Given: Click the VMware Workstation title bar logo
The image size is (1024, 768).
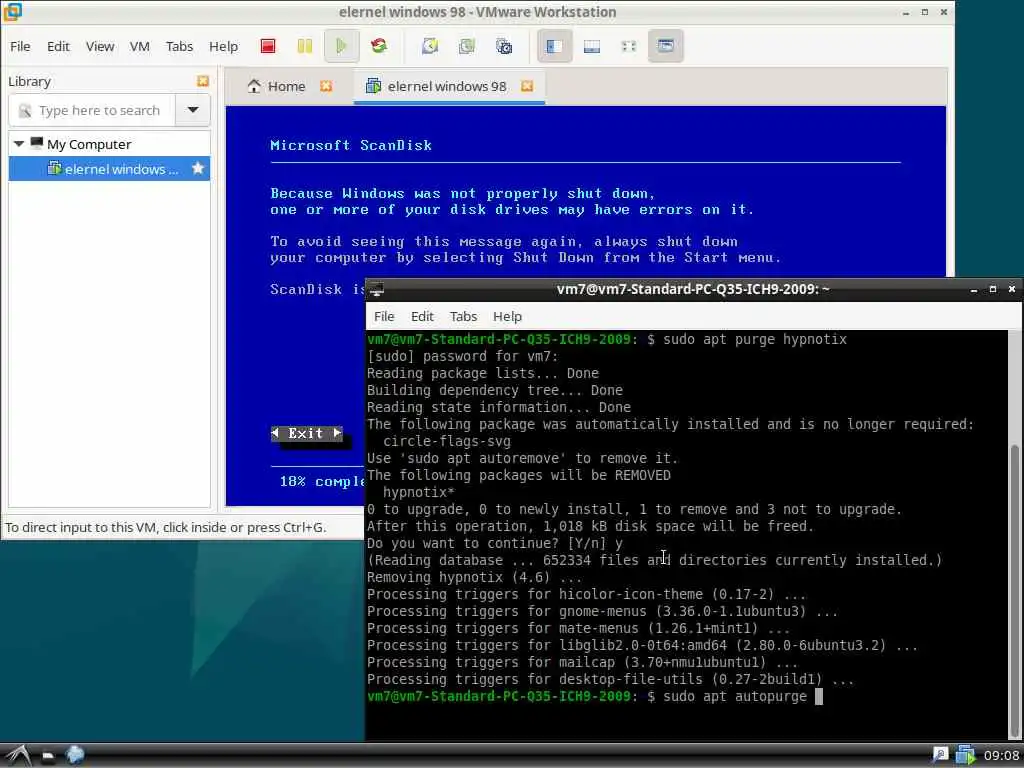Looking at the screenshot, I should tap(12, 11).
